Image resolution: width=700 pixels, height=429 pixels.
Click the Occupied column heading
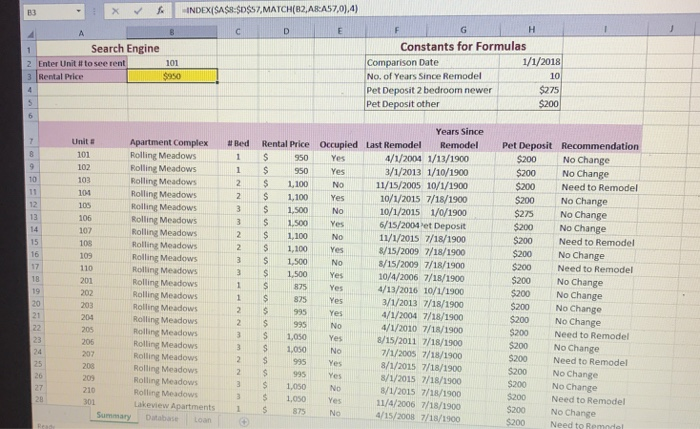pos(338,145)
